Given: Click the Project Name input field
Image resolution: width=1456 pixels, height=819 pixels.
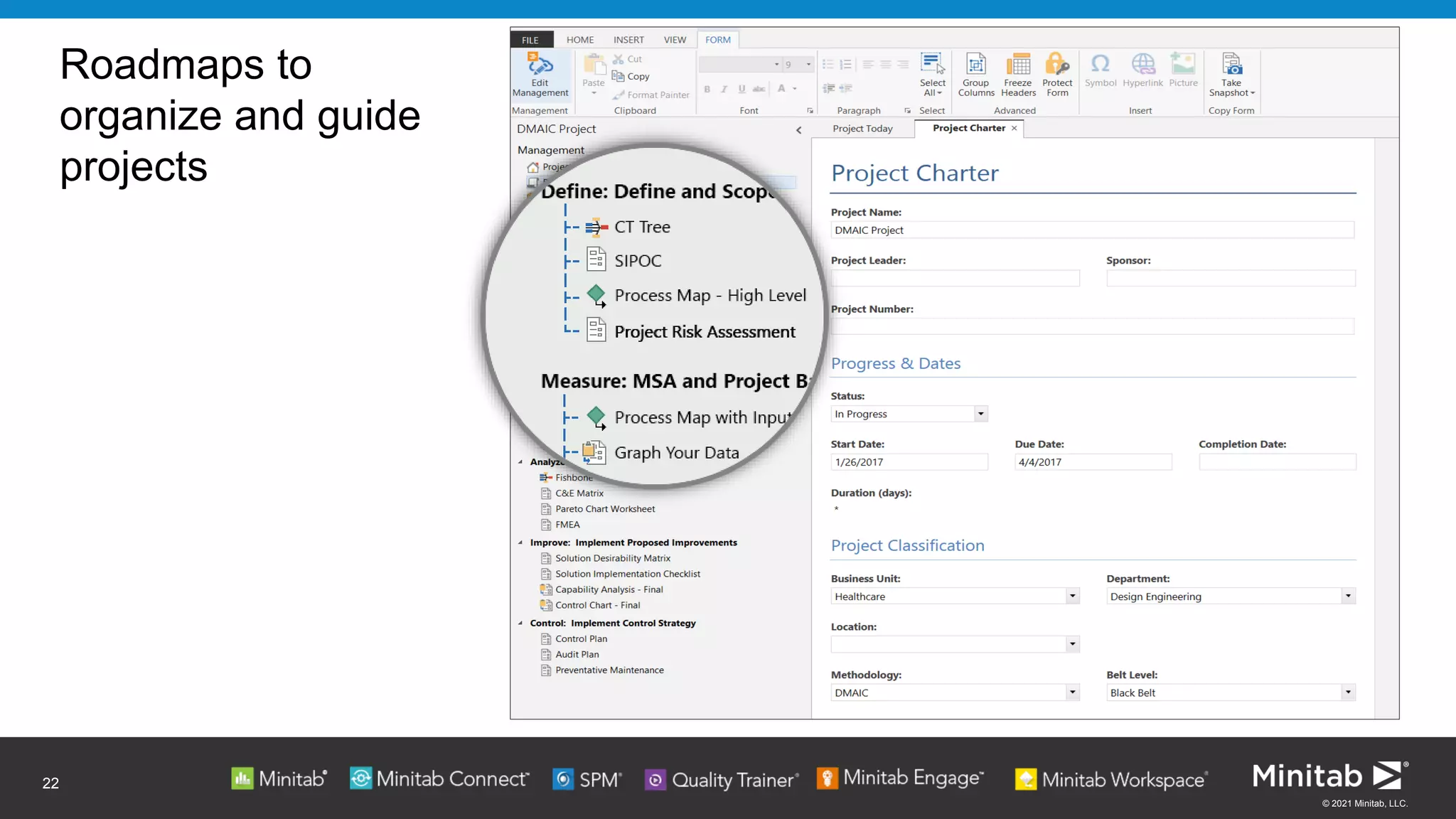Looking at the screenshot, I should 1093,230.
